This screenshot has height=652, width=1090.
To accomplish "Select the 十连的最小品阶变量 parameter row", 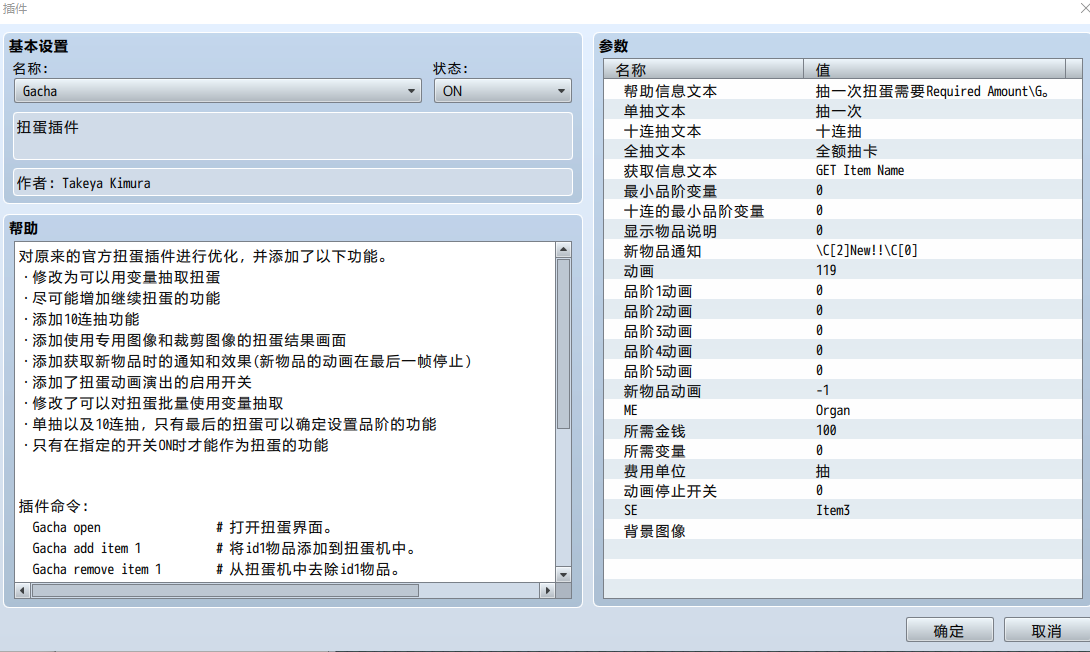I will click(843, 211).
